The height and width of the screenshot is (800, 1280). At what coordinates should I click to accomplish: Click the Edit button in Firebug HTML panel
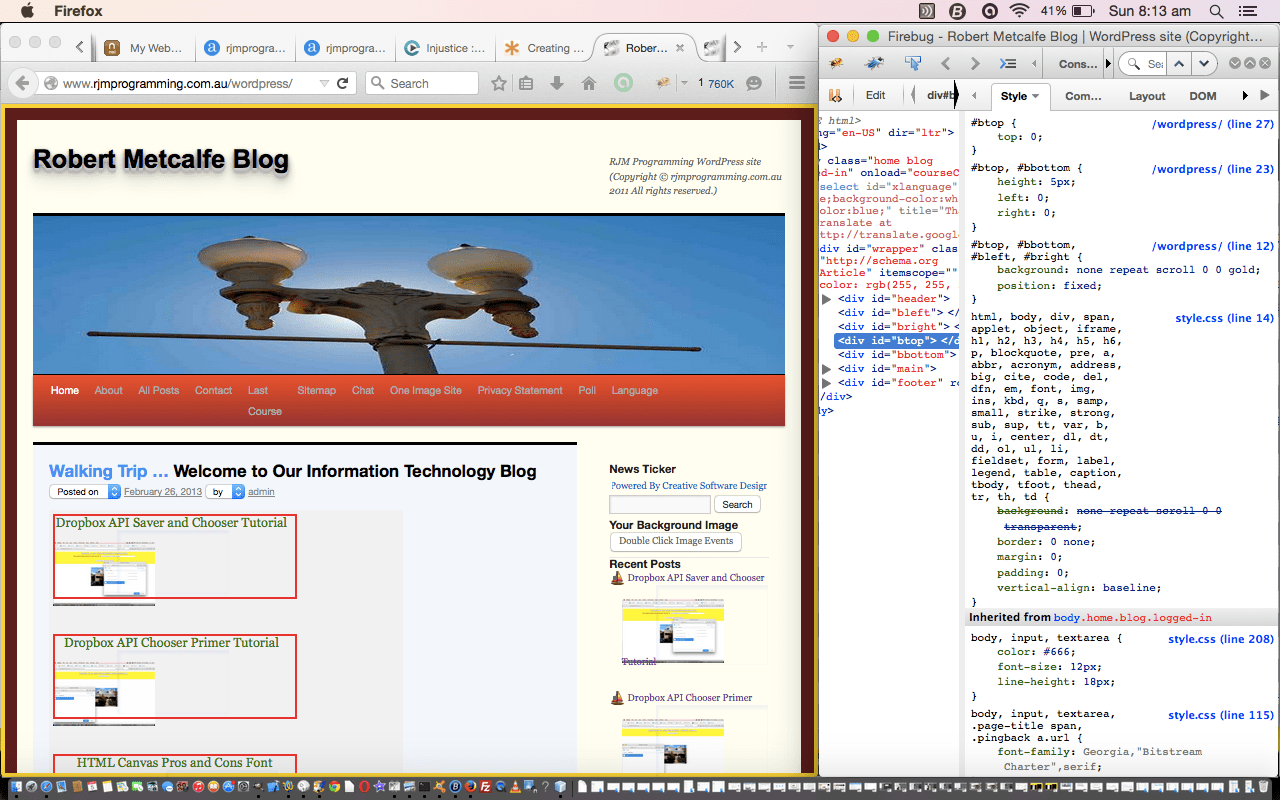coord(875,96)
